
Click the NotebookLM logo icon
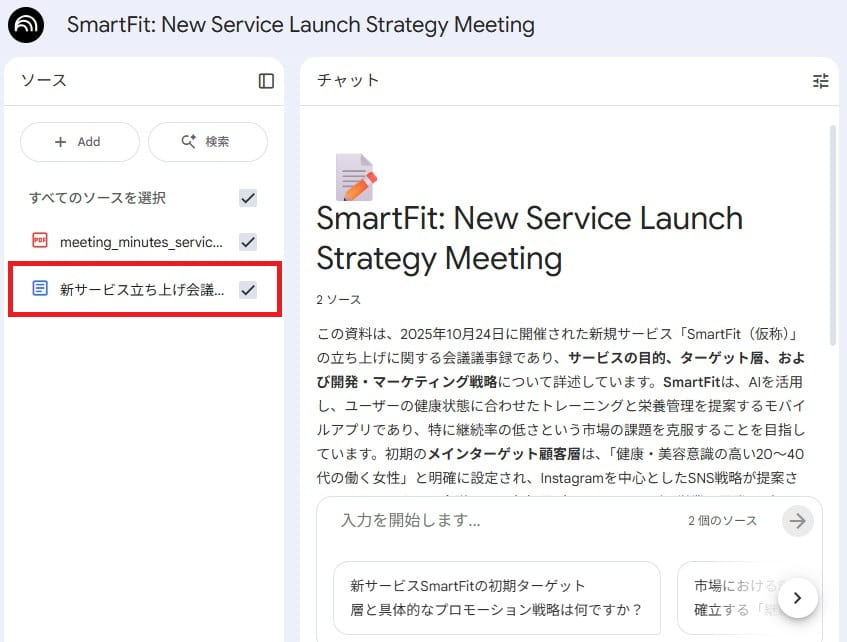(25, 25)
